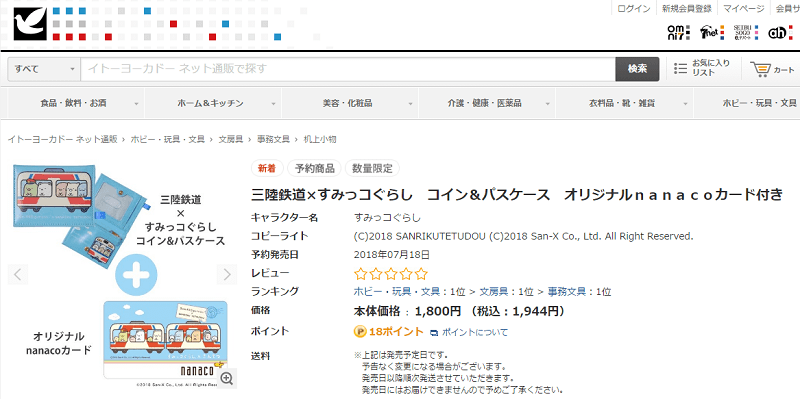800x399 pixels.
Task: Click the price 1,800円 text
Action: pyautogui.click(x=438, y=311)
